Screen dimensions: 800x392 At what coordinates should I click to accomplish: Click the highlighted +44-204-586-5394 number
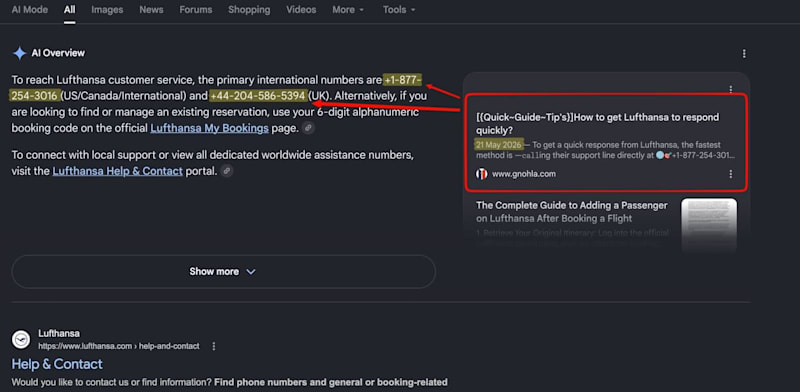click(x=258, y=95)
